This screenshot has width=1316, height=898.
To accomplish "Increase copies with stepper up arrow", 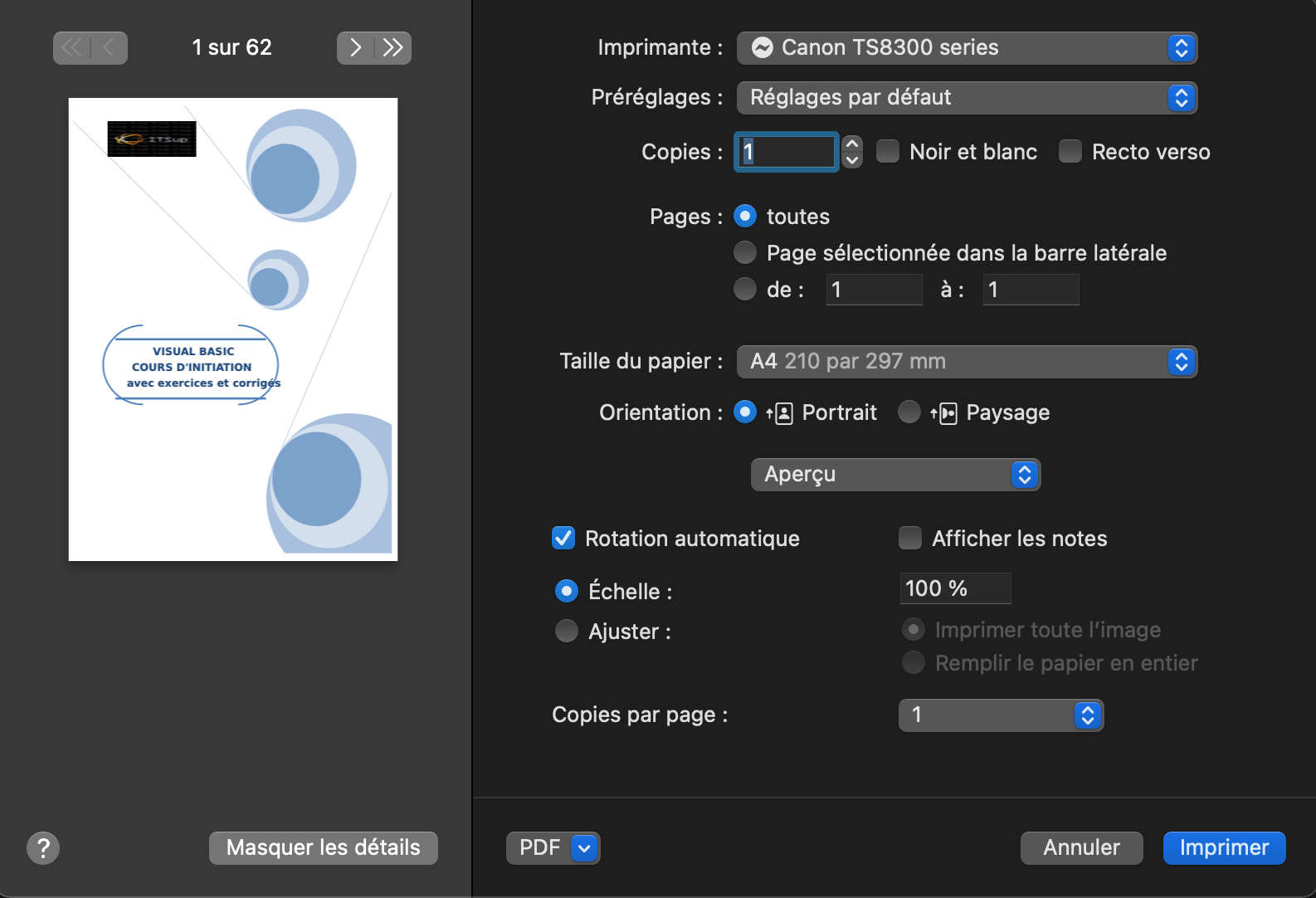I will (x=852, y=144).
